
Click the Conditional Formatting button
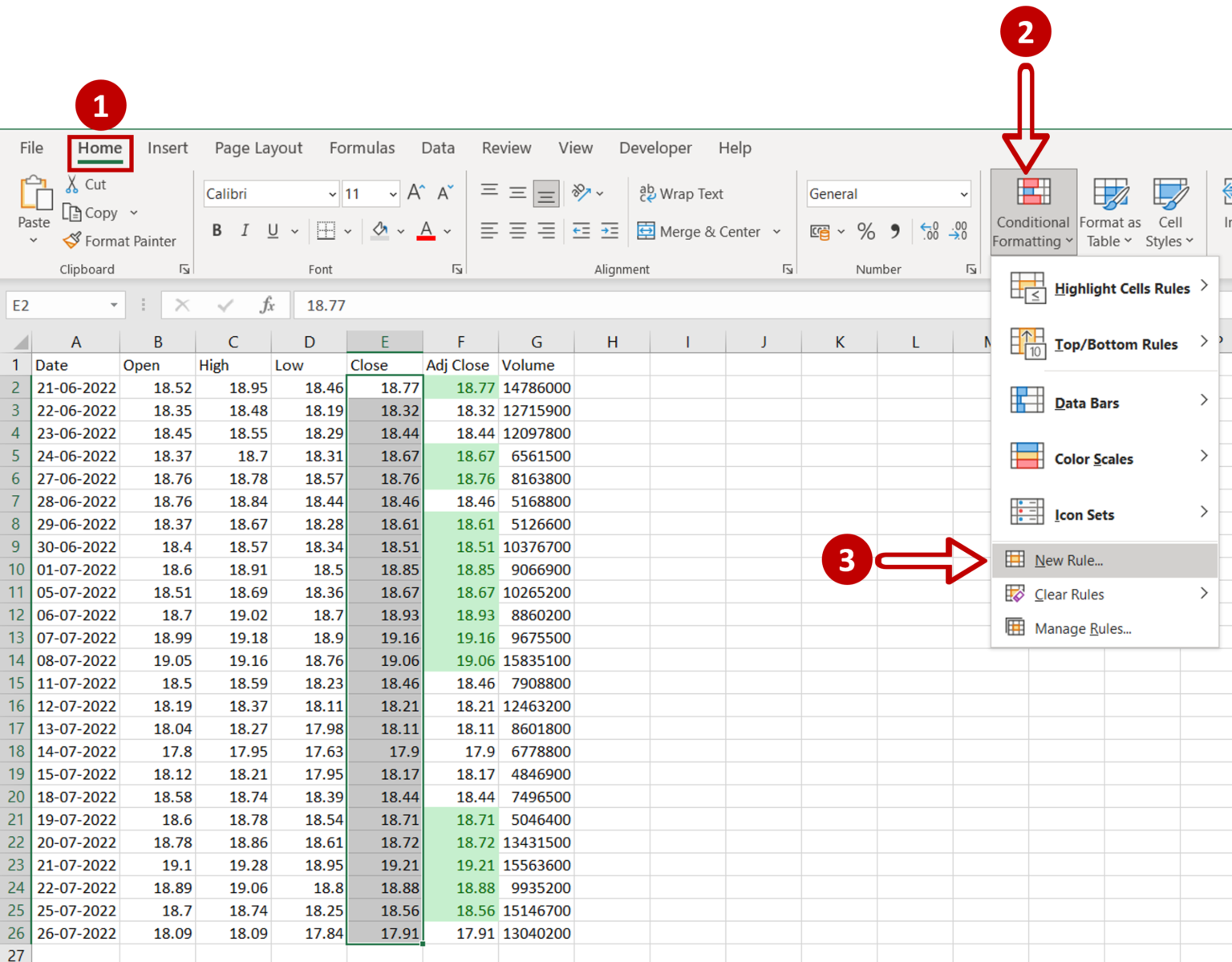pos(1033,213)
